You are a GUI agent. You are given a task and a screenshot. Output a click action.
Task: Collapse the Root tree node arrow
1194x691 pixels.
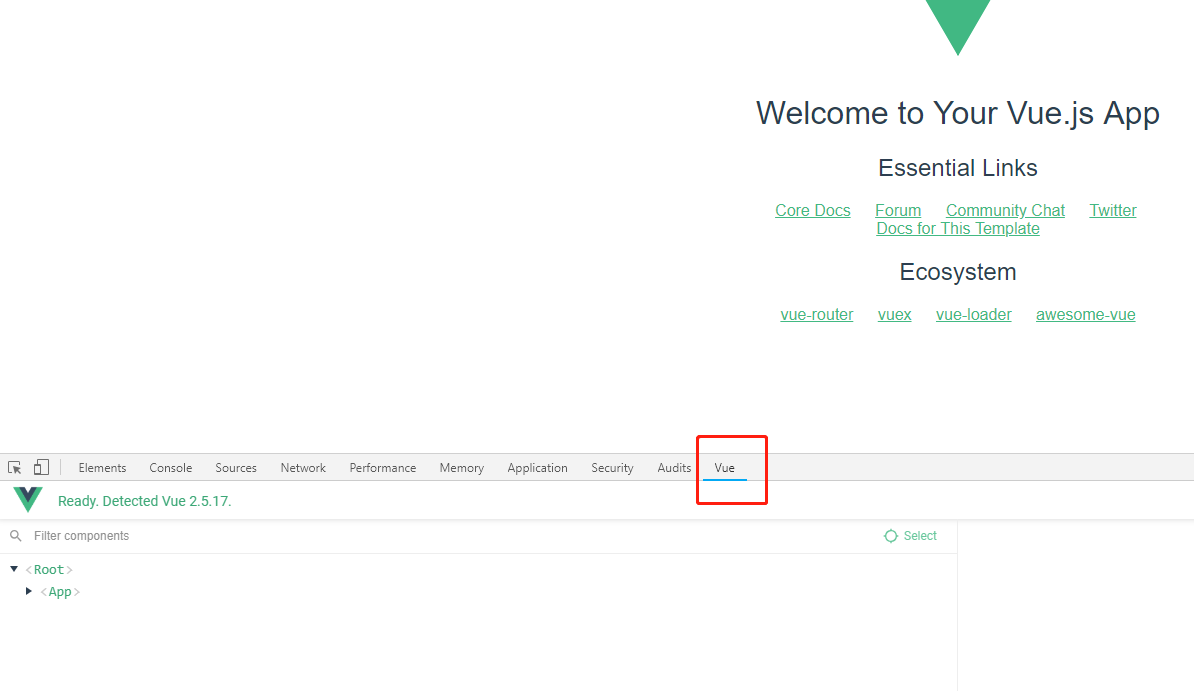click(14, 569)
